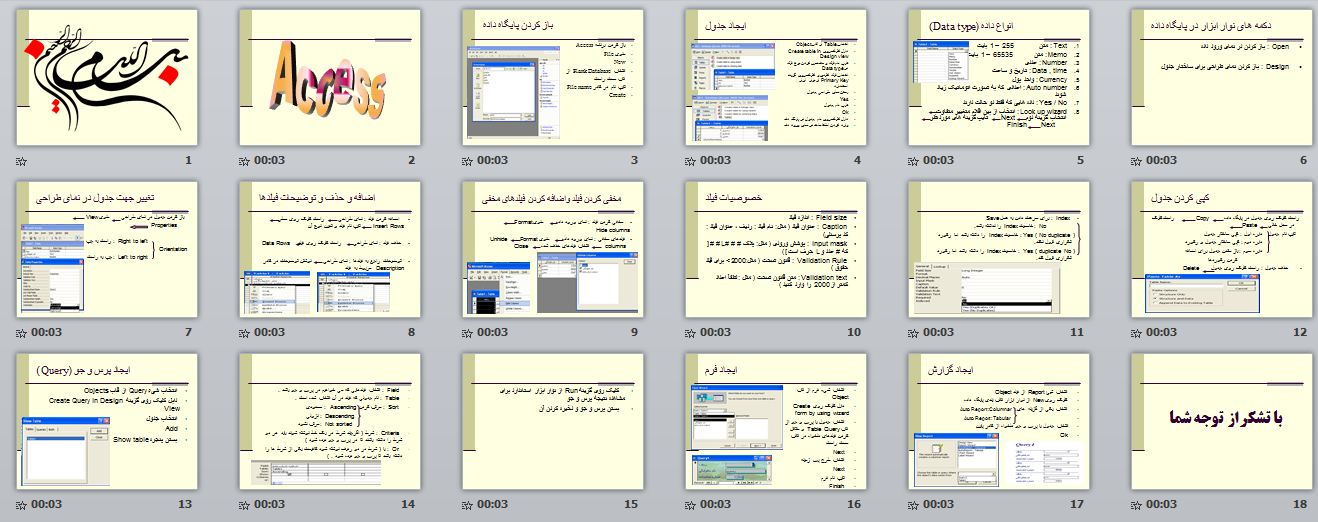Click the star icon beneath slide 7
Image resolution: width=1318 pixels, height=522 pixels.
pos(21,332)
